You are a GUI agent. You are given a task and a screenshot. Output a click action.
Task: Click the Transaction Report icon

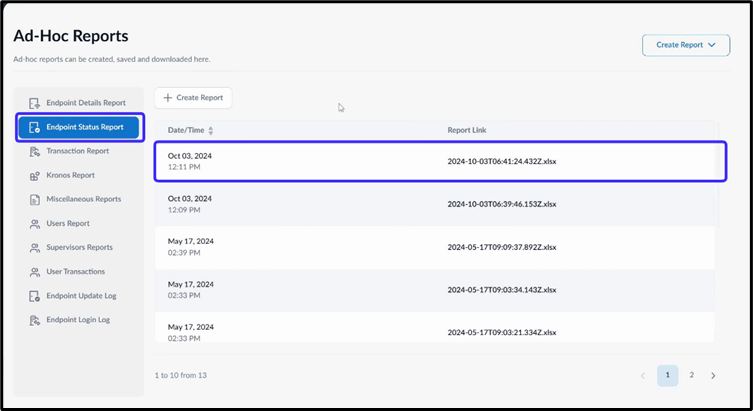(34, 152)
